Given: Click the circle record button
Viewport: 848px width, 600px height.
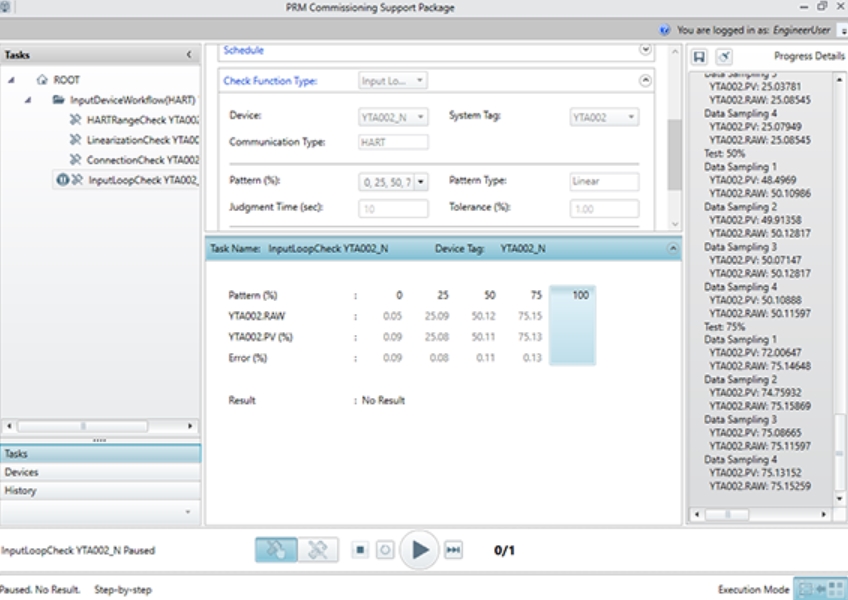Looking at the screenshot, I should coord(385,550).
